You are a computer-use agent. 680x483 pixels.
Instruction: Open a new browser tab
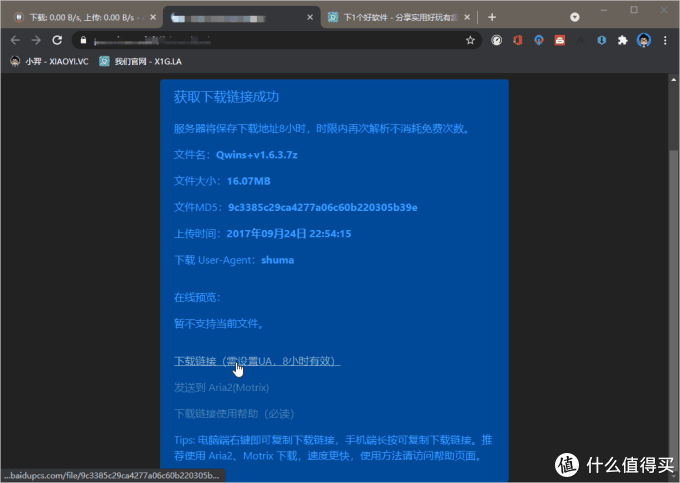(492, 17)
